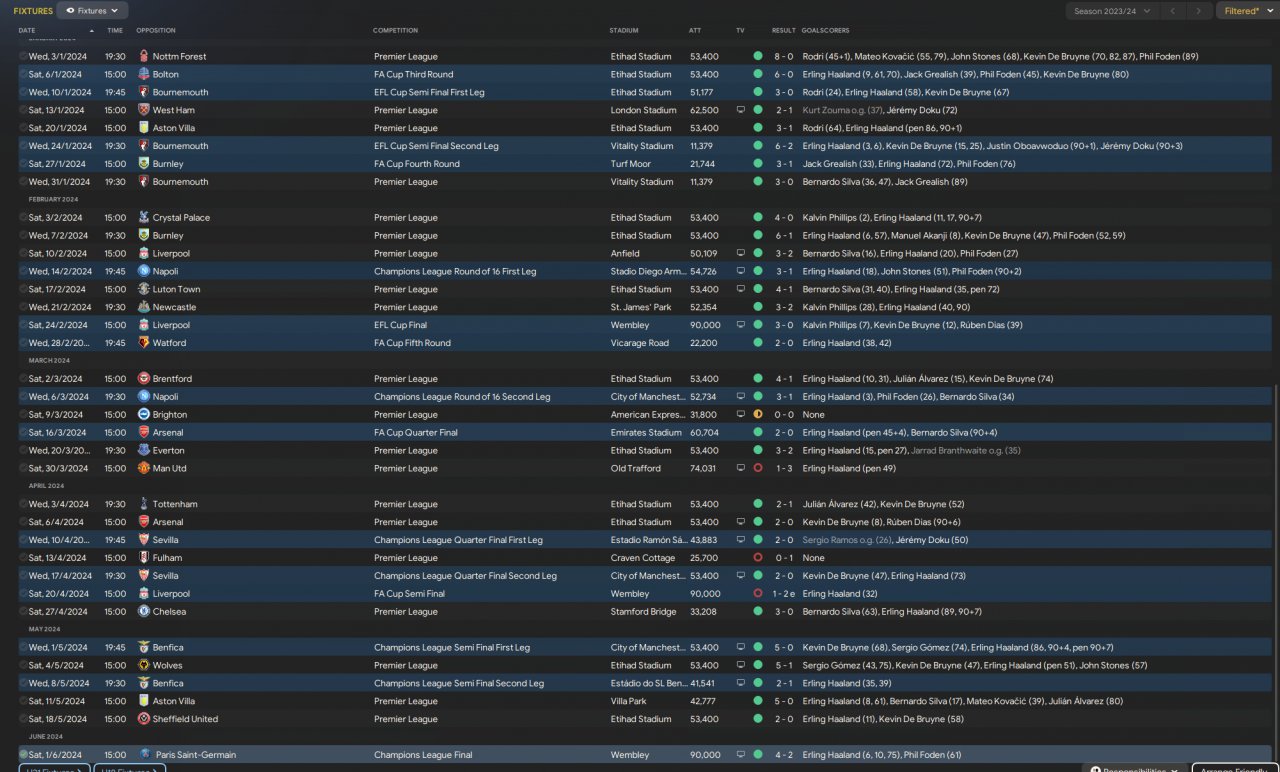Click the Anfield stadium name
The height and width of the screenshot is (772, 1280).
(x=625, y=254)
